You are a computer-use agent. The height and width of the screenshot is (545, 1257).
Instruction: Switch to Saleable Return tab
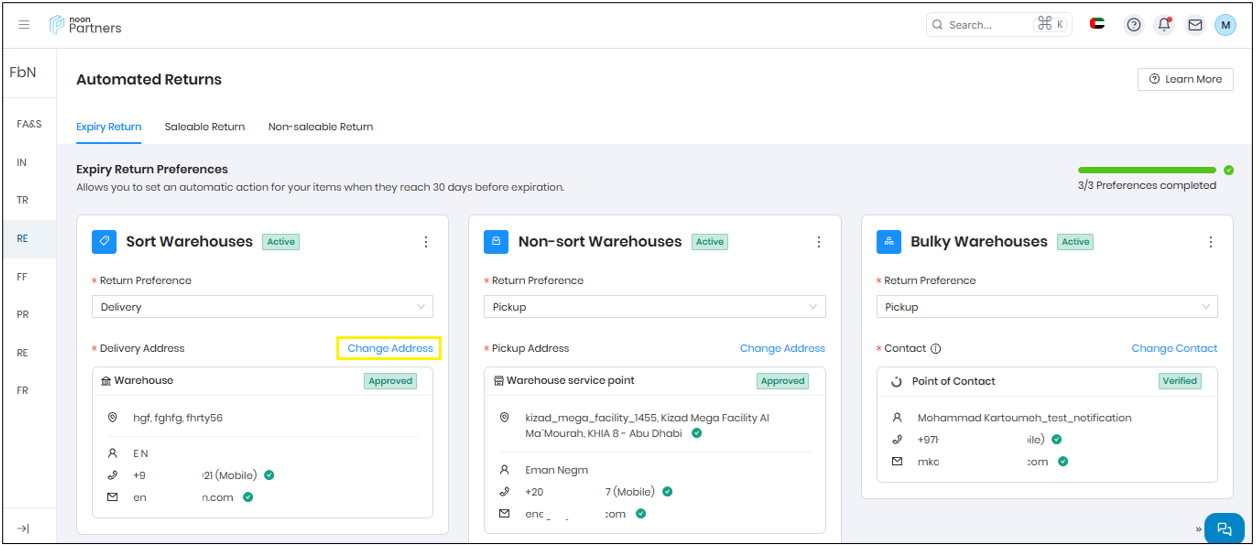(204, 127)
